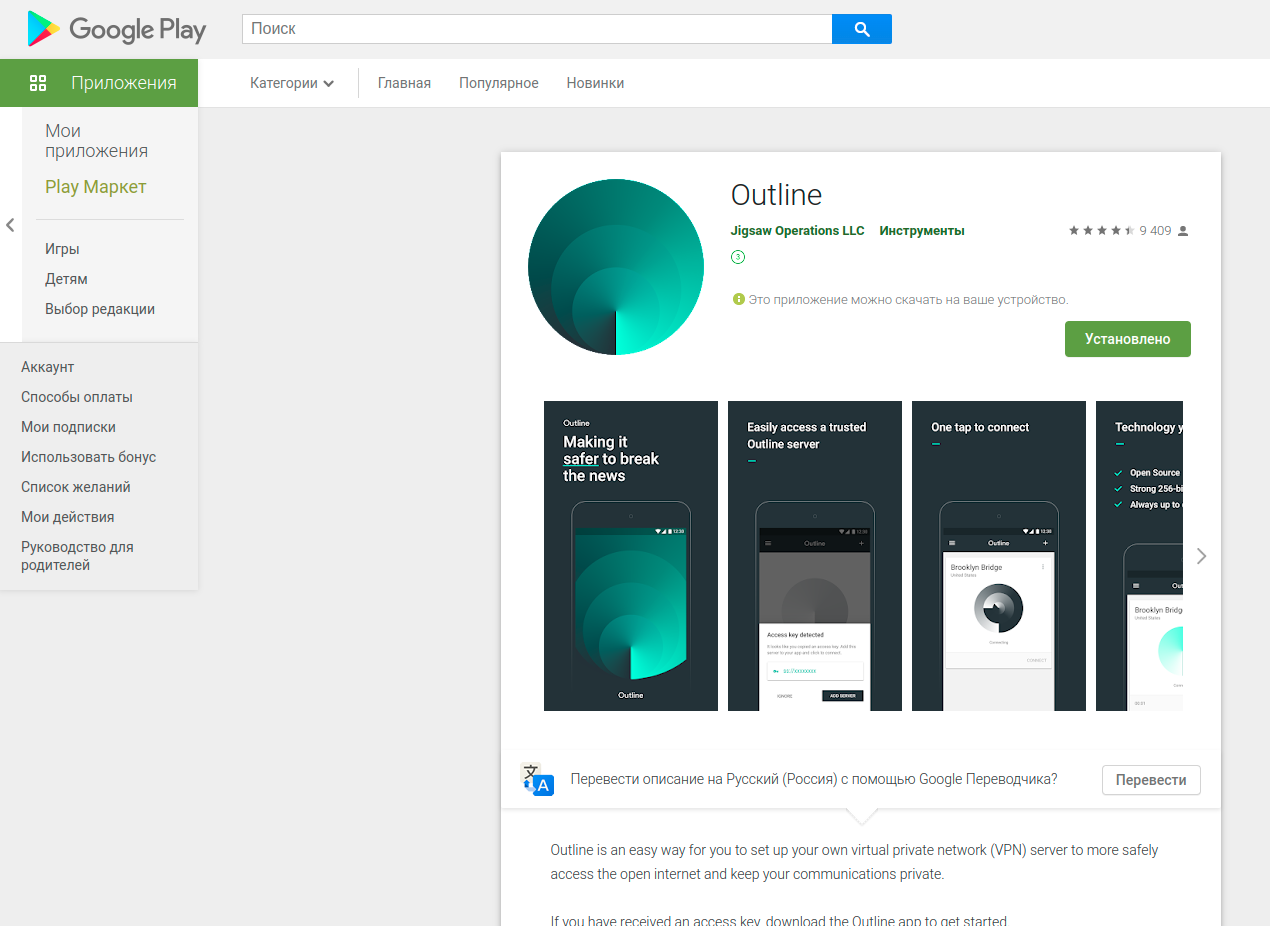Focus the Поиск search field
Image resolution: width=1270 pixels, height=926 pixels.
coord(537,29)
